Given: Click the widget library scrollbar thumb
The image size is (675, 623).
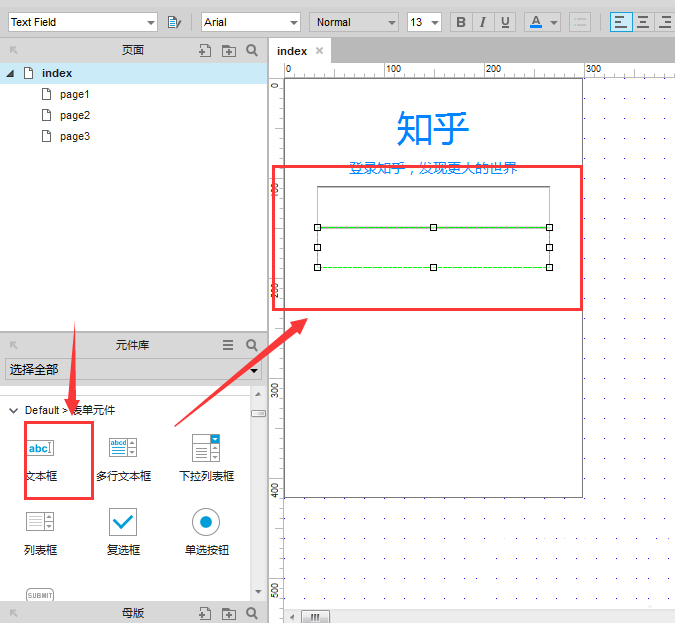Looking at the screenshot, I should tap(258, 413).
